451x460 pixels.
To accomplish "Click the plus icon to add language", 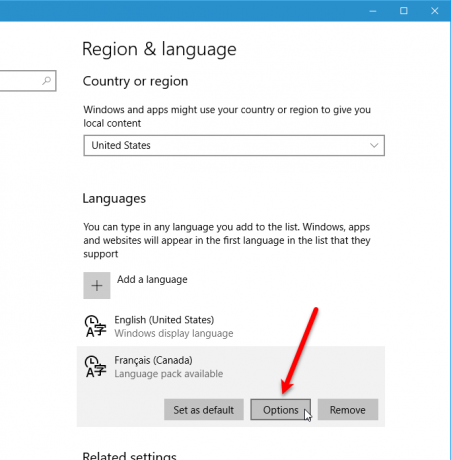I will click(x=97, y=285).
